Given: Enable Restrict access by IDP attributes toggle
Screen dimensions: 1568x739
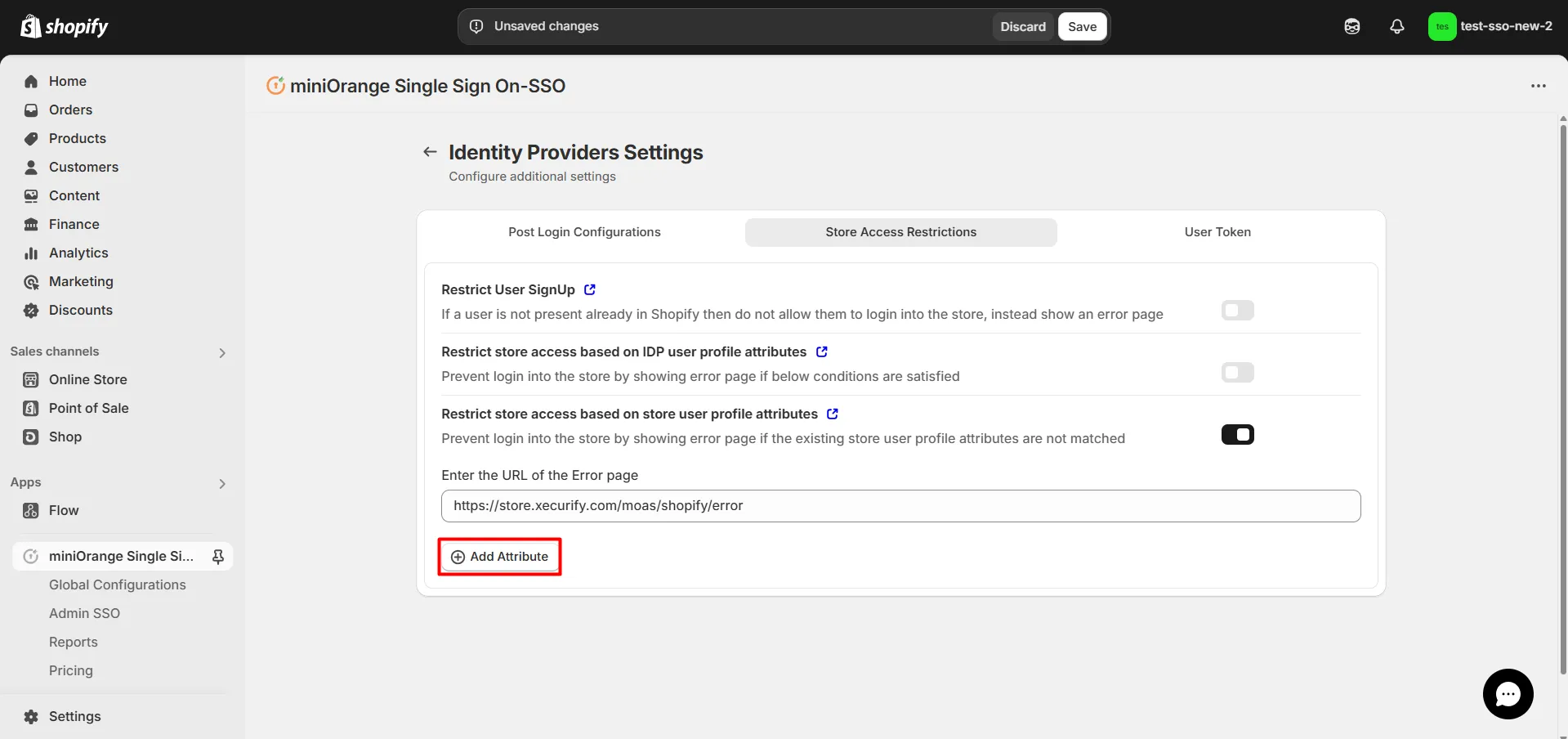Looking at the screenshot, I should click(x=1237, y=373).
